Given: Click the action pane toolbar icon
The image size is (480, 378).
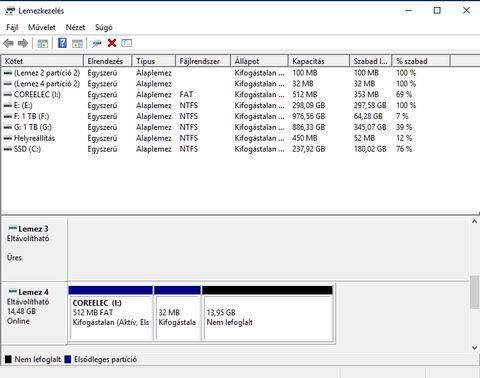Looking at the screenshot, I should pyautogui.click(x=77, y=43).
